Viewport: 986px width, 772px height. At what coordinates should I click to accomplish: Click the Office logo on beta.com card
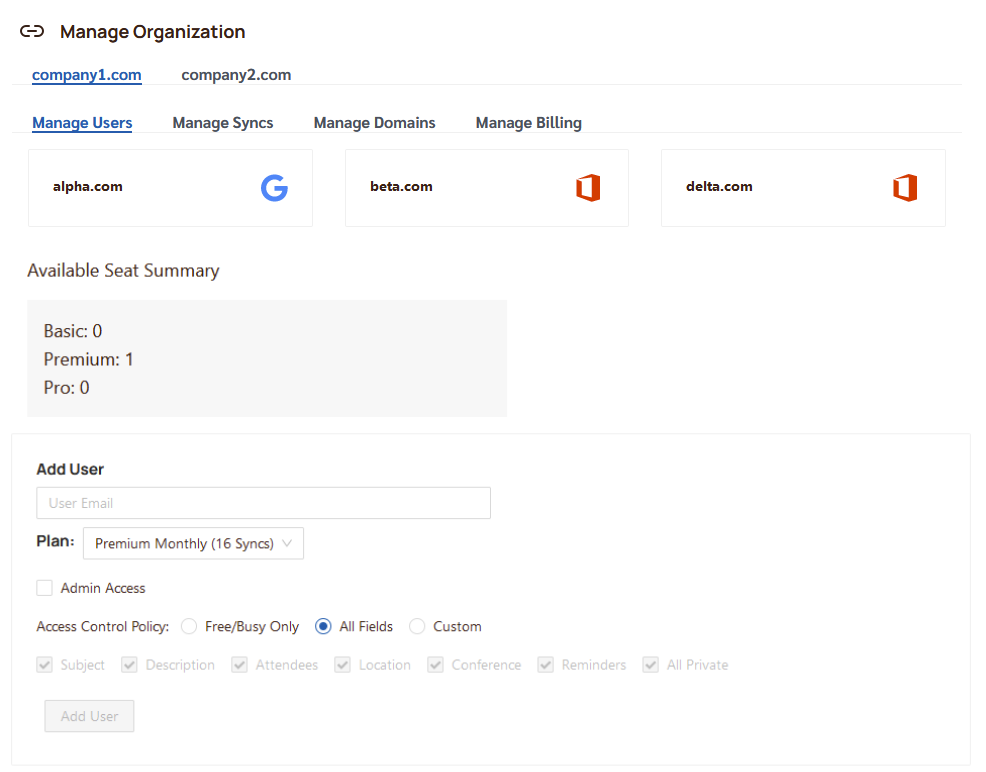pos(588,187)
